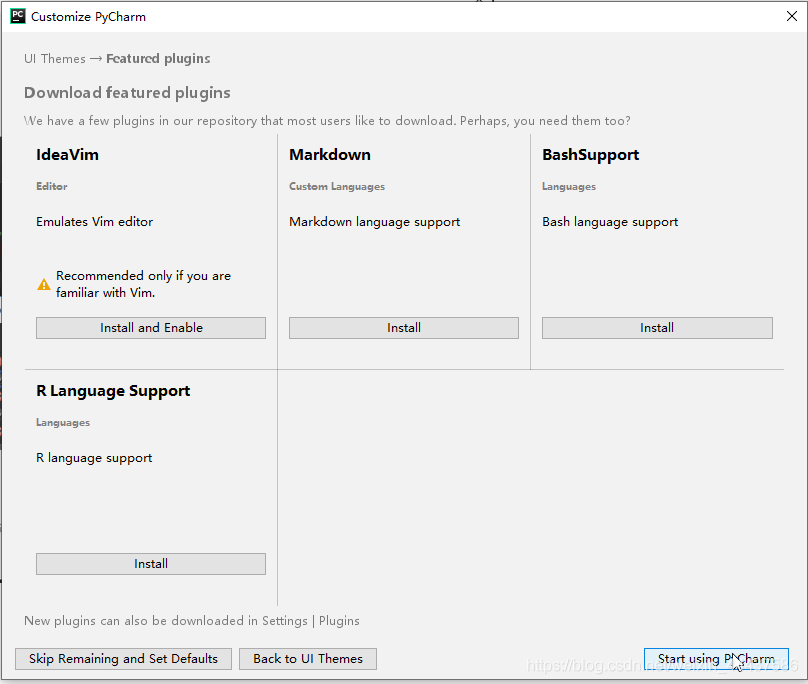Select the BashSupport plugin title
The width and height of the screenshot is (808, 684).
pyautogui.click(x=591, y=155)
